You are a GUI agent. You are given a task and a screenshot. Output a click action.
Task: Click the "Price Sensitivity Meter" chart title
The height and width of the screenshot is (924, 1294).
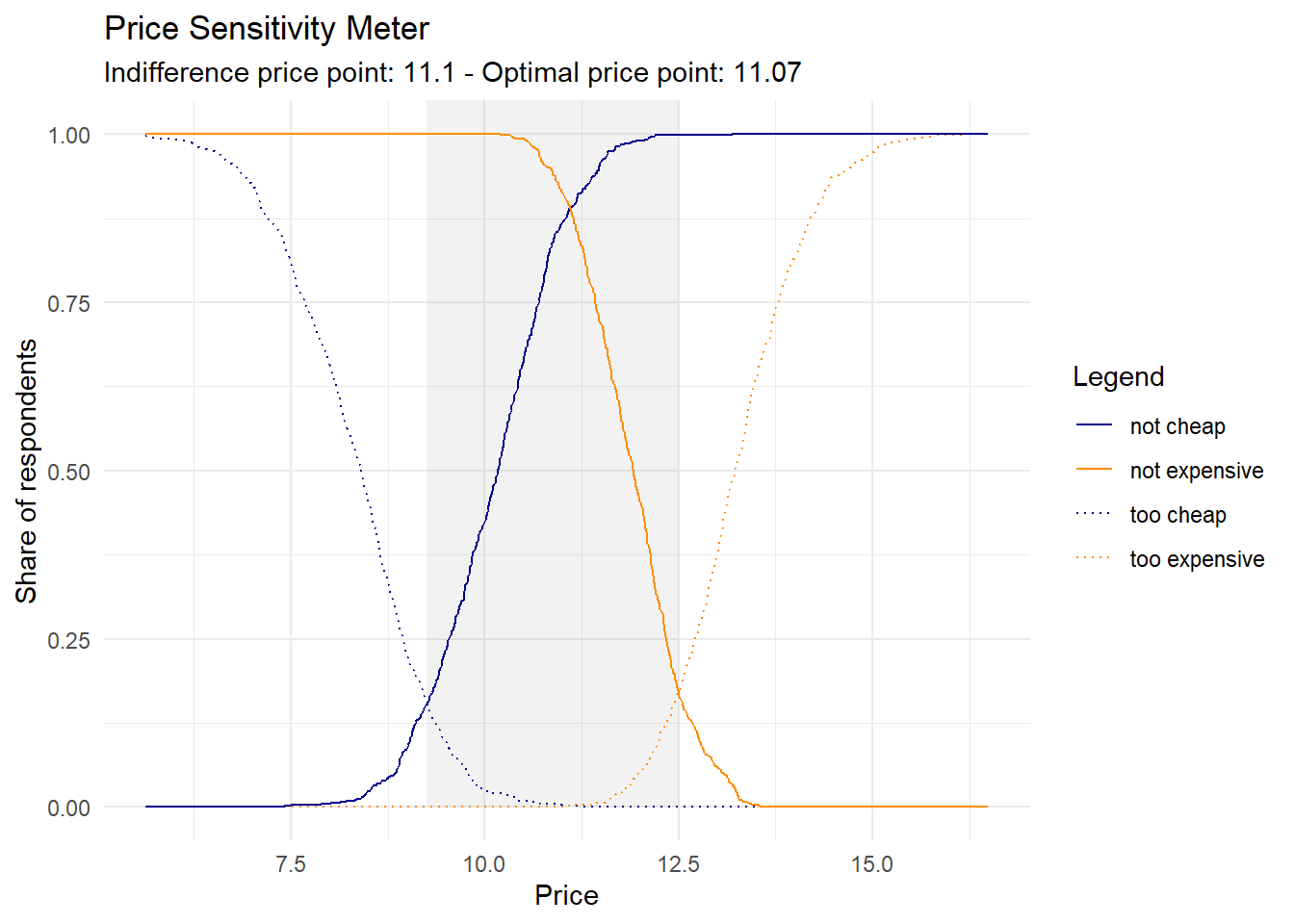(x=267, y=29)
